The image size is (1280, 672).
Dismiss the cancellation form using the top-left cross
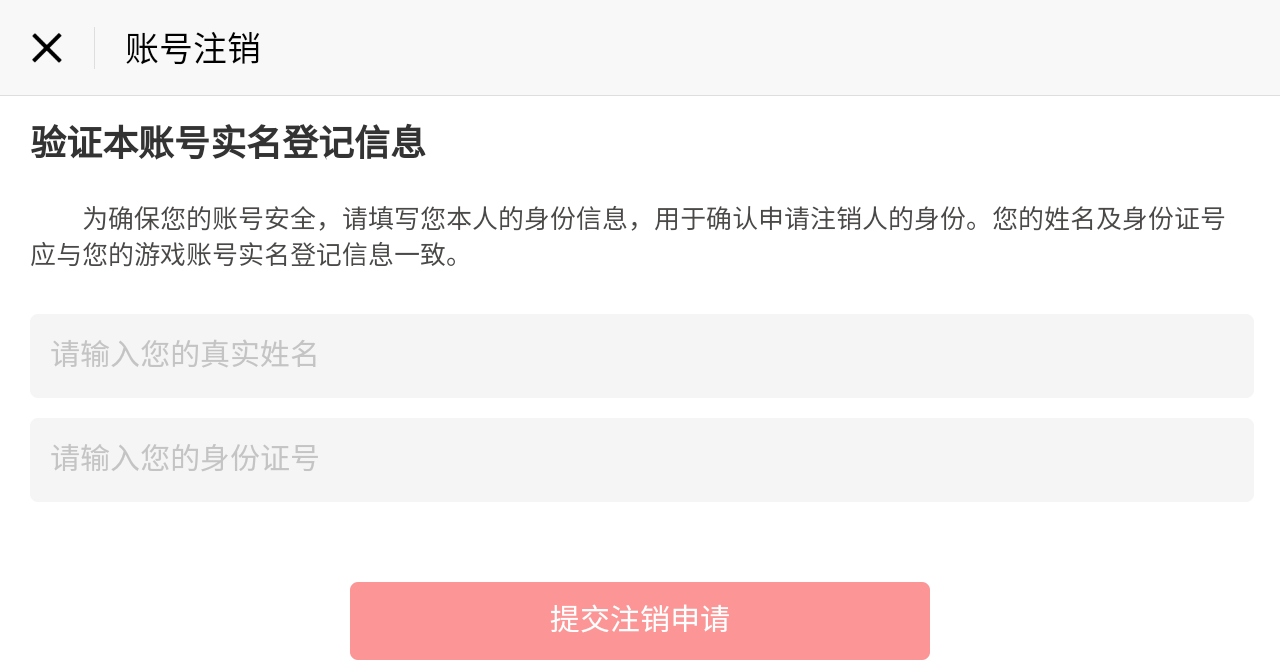[x=47, y=48]
